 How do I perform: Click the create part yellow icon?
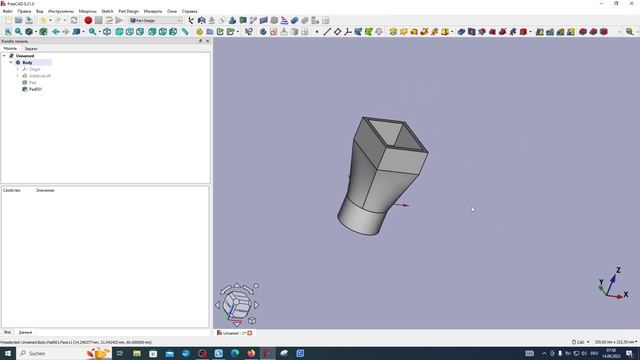[x=199, y=31]
